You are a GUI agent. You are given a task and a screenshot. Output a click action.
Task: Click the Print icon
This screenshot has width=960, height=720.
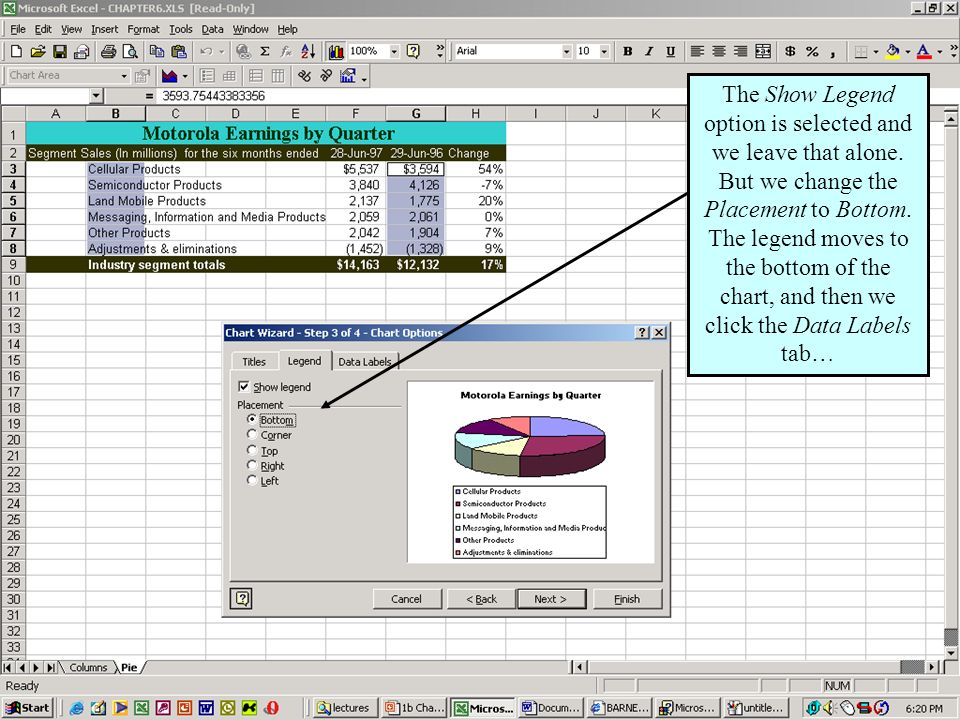click(108, 52)
